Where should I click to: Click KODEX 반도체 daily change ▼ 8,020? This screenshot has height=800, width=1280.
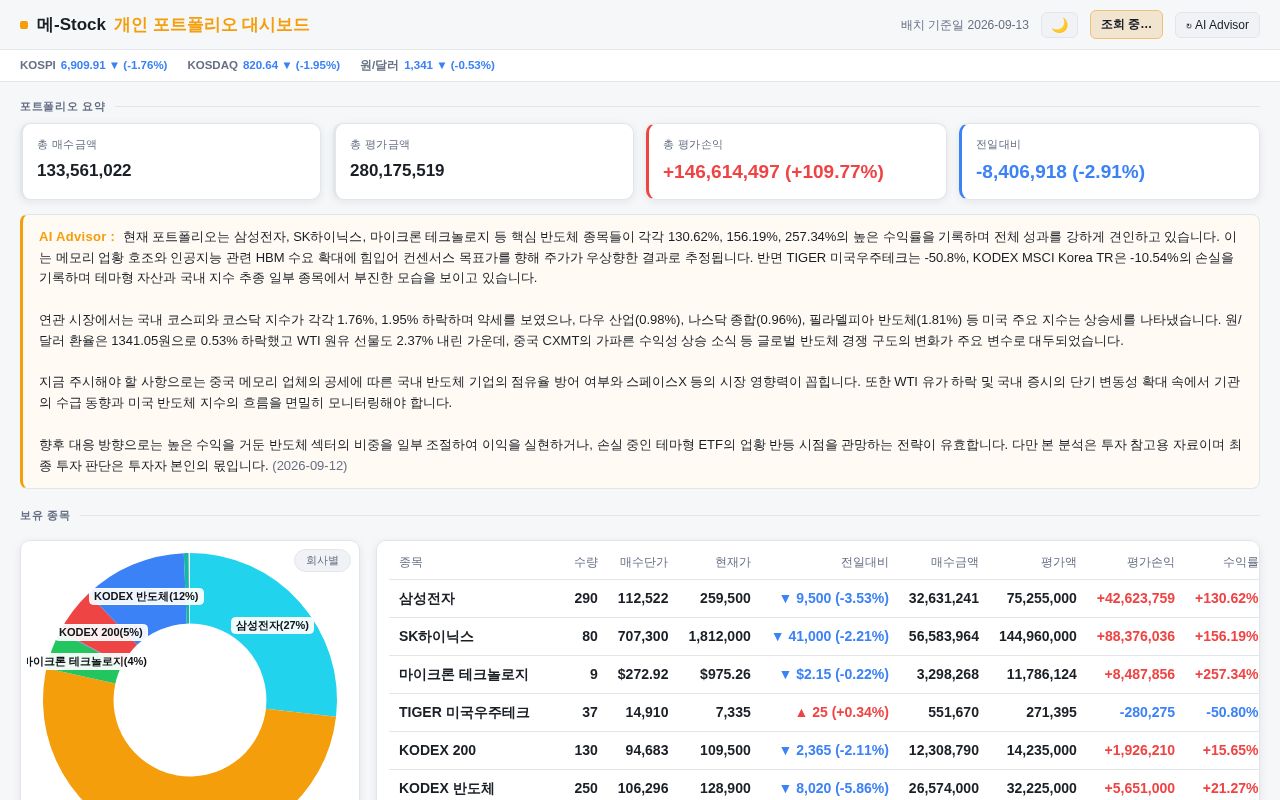834,788
